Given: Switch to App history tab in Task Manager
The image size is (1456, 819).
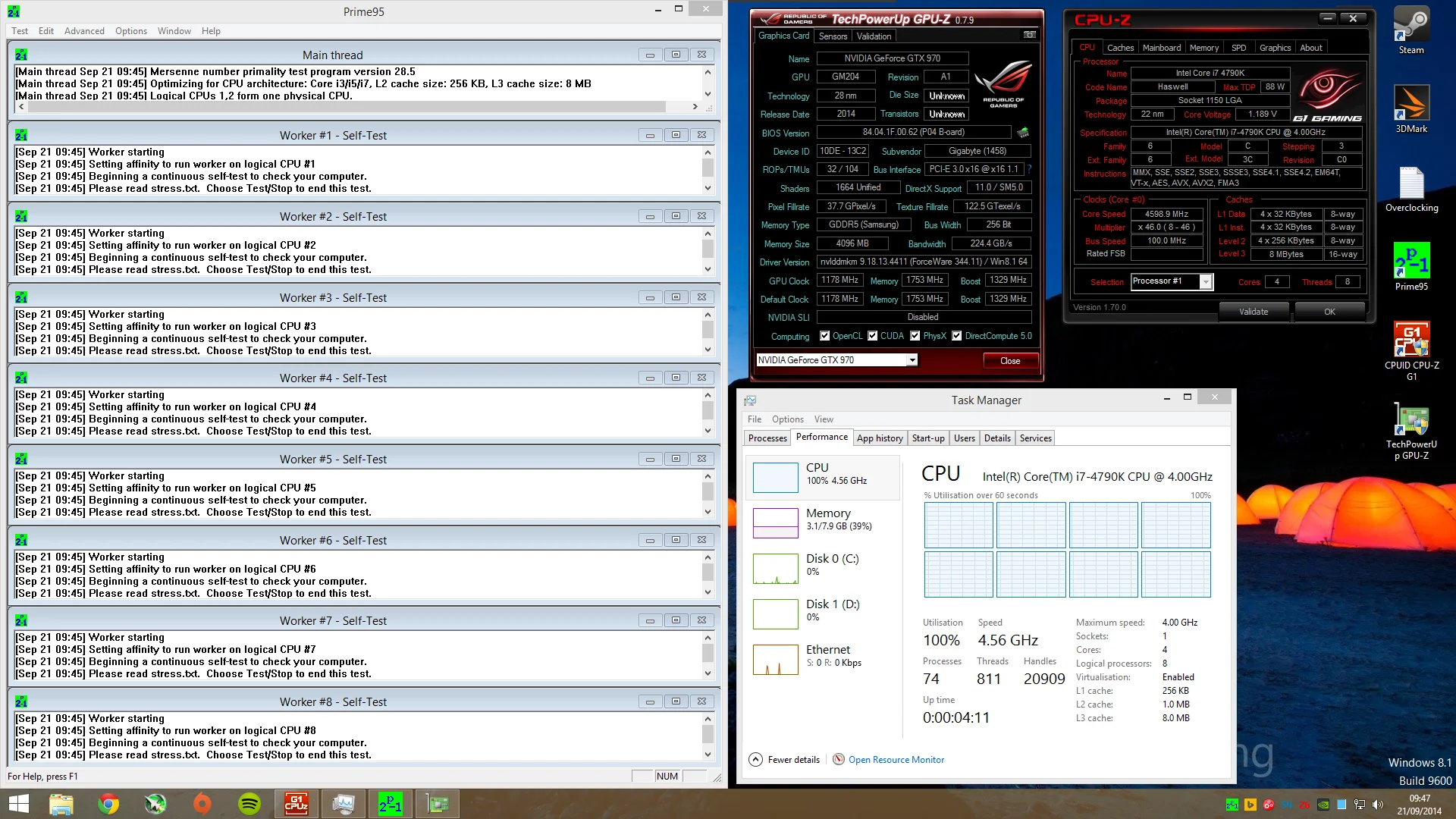Looking at the screenshot, I should tap(880, 438).
